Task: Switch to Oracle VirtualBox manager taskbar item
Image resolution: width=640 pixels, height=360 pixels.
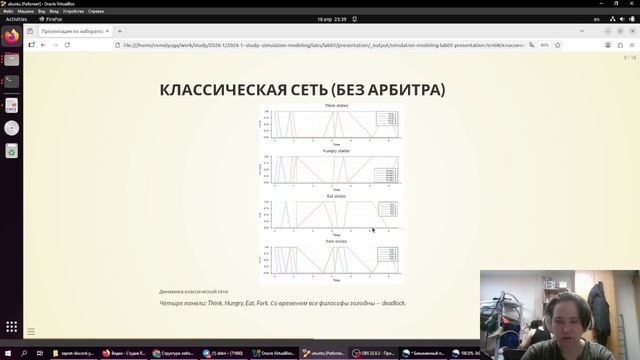Action: pyautogui.click(x=273, y=353)
